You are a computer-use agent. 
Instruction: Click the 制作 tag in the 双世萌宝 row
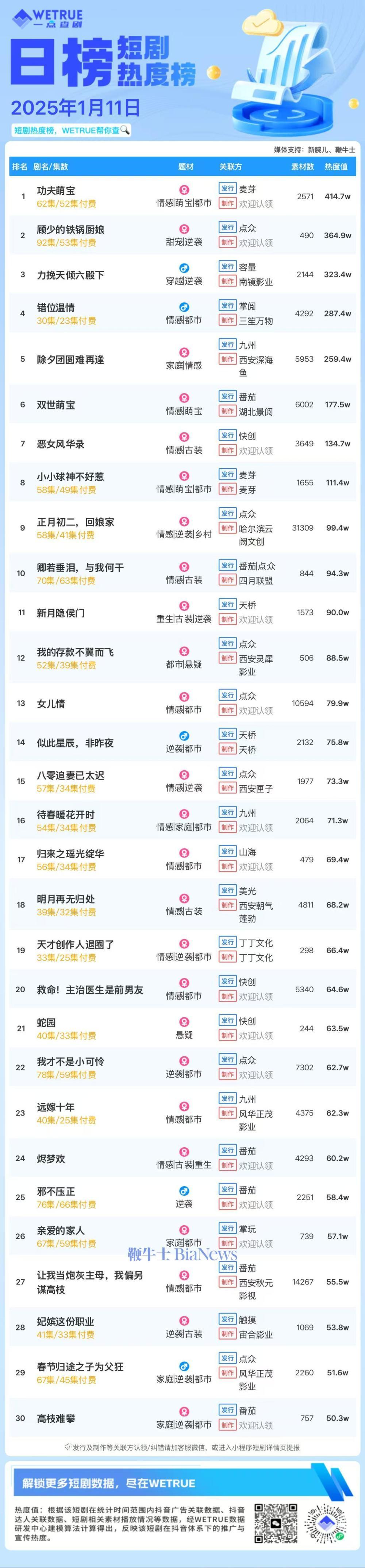[227, 412]
